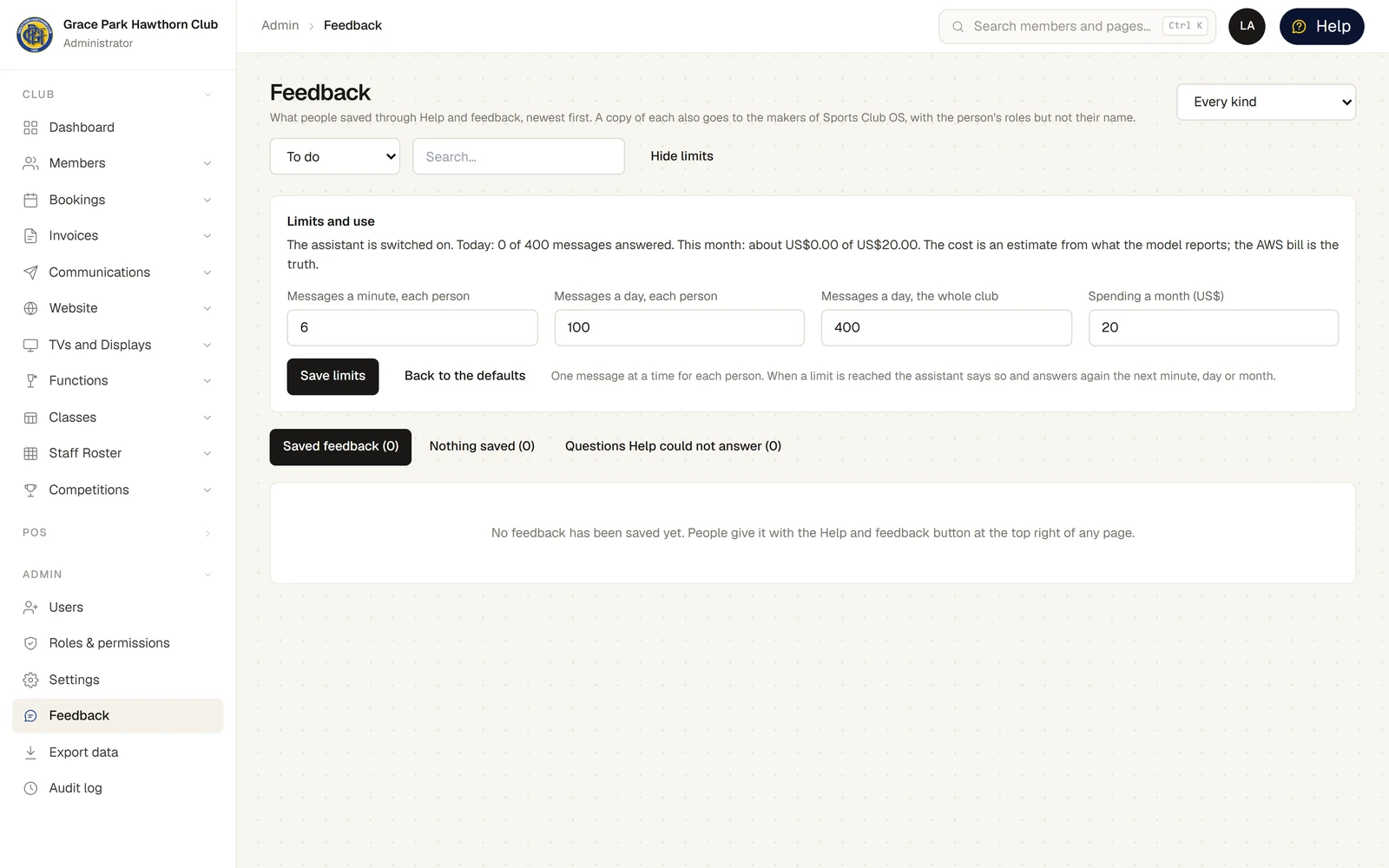This screenshot has width=1389, height=868.
Task: Expand the Members submenu chevron
Action: pyautogui.click(x=207, y=163)
